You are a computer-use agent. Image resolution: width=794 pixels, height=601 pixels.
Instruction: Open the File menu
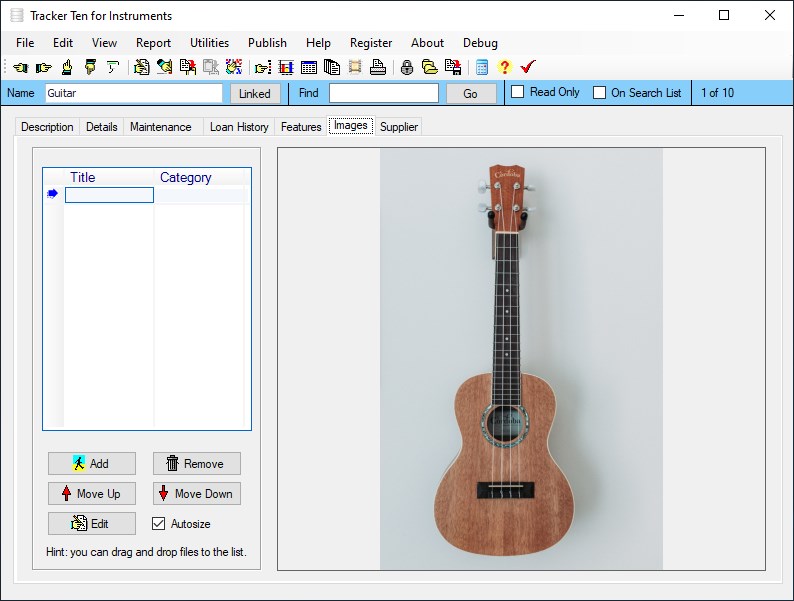click(25, 43)
